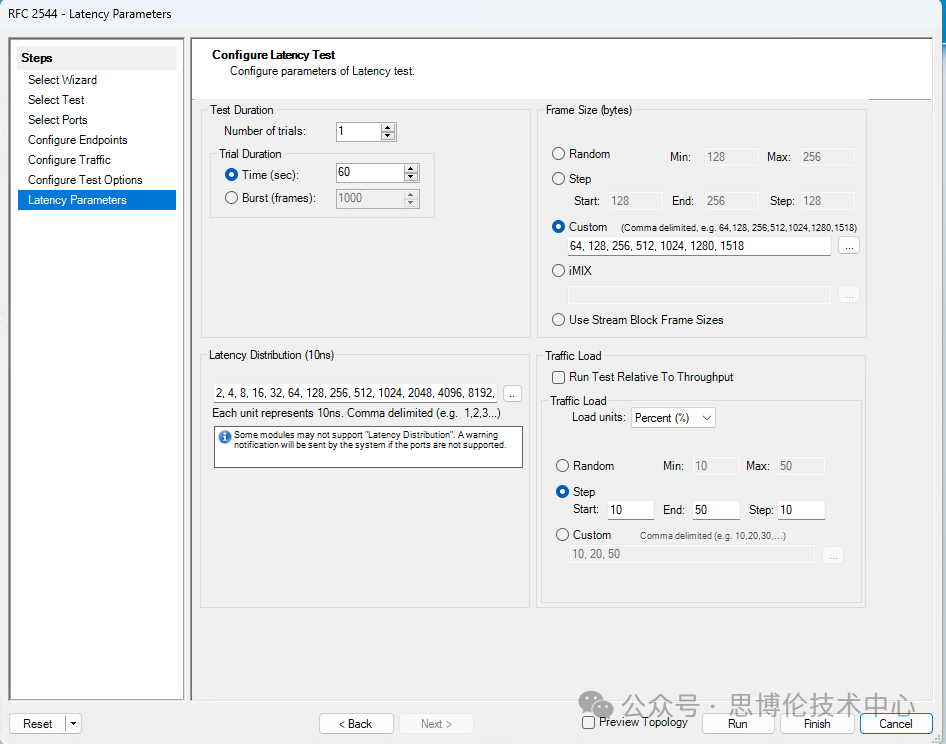
Task: Click the Finish button
Action: coord(817,724)
